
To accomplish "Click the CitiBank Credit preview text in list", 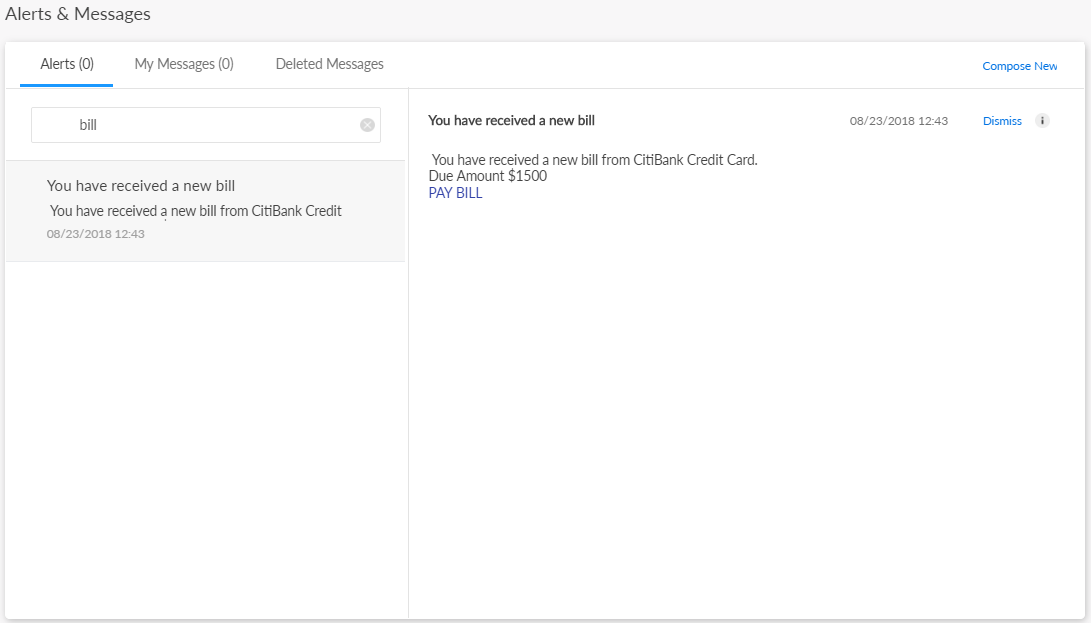I will [x=196, y=211].
